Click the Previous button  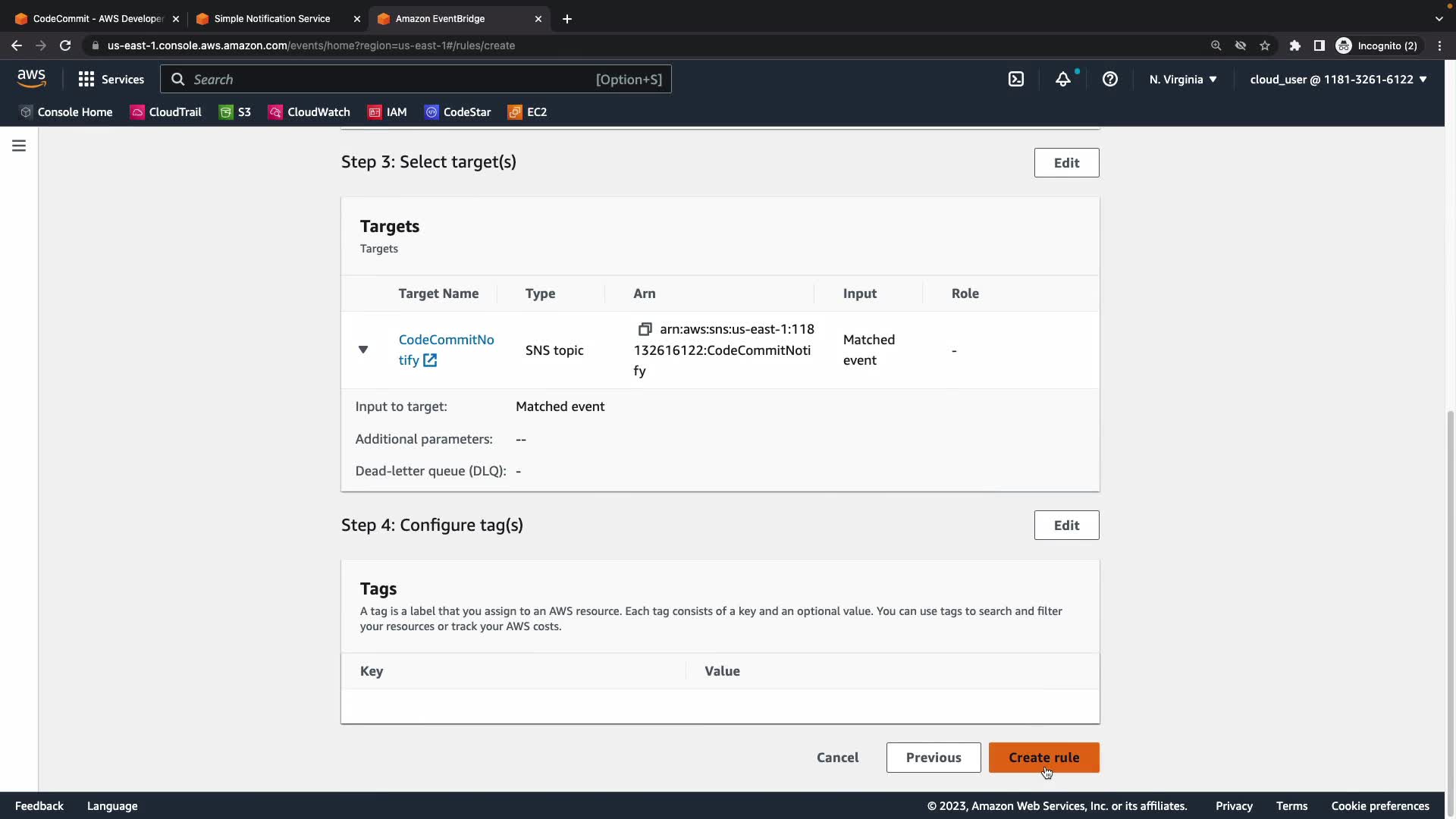click(933, 758)
